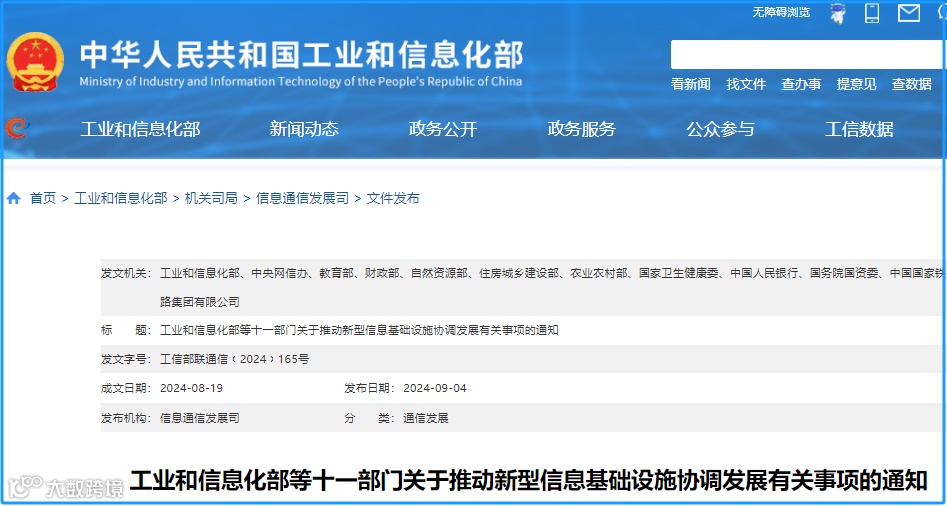Click the national emblem logo

coord(35,62)
